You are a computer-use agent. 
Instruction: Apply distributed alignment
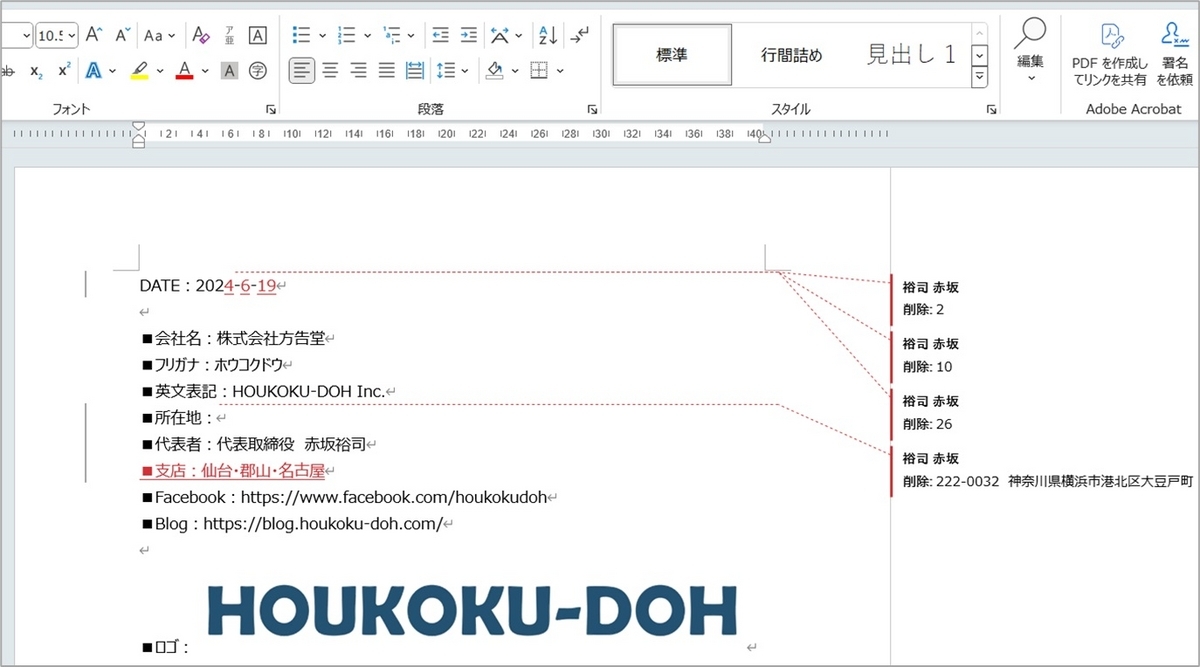[415, 71]
